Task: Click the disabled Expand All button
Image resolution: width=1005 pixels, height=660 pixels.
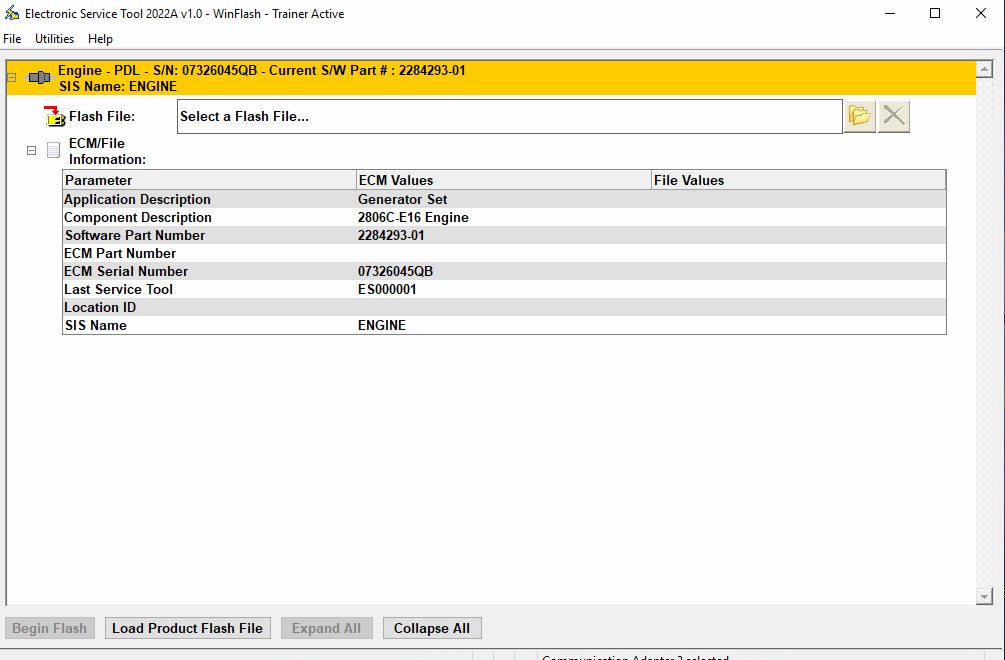Action: (326, 628)
